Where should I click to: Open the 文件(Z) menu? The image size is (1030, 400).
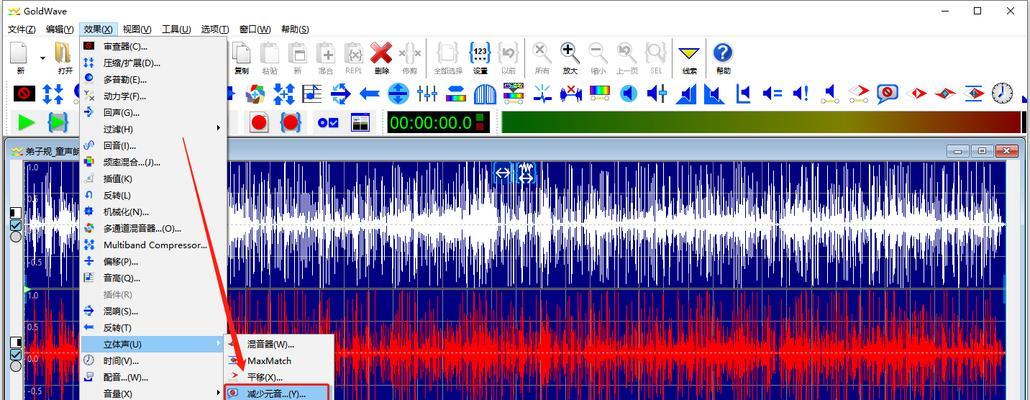pos(22,30)
